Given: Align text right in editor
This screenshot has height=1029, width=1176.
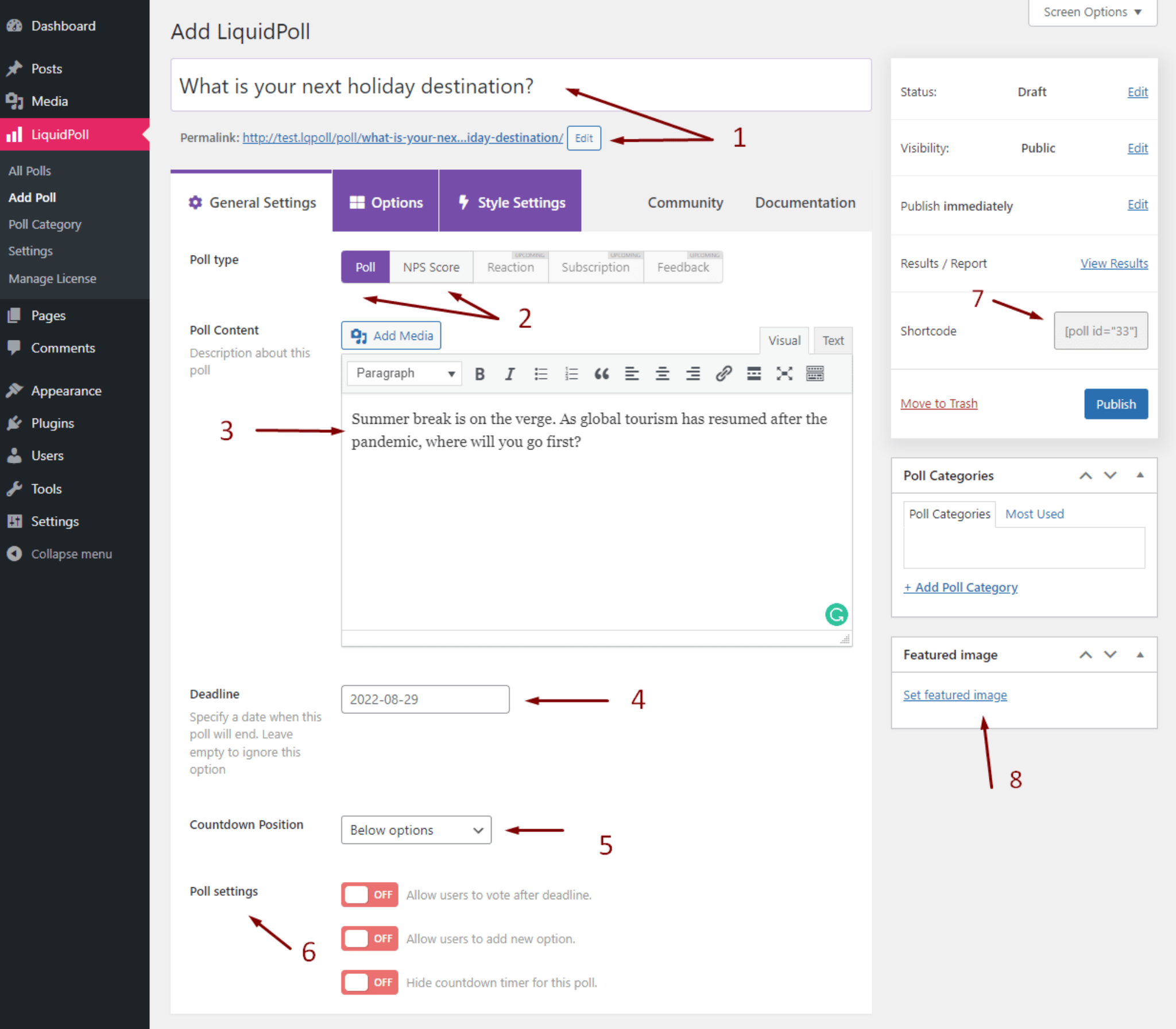Looking at the screenshot, I should pyautogui.click(x=693, y=374).
